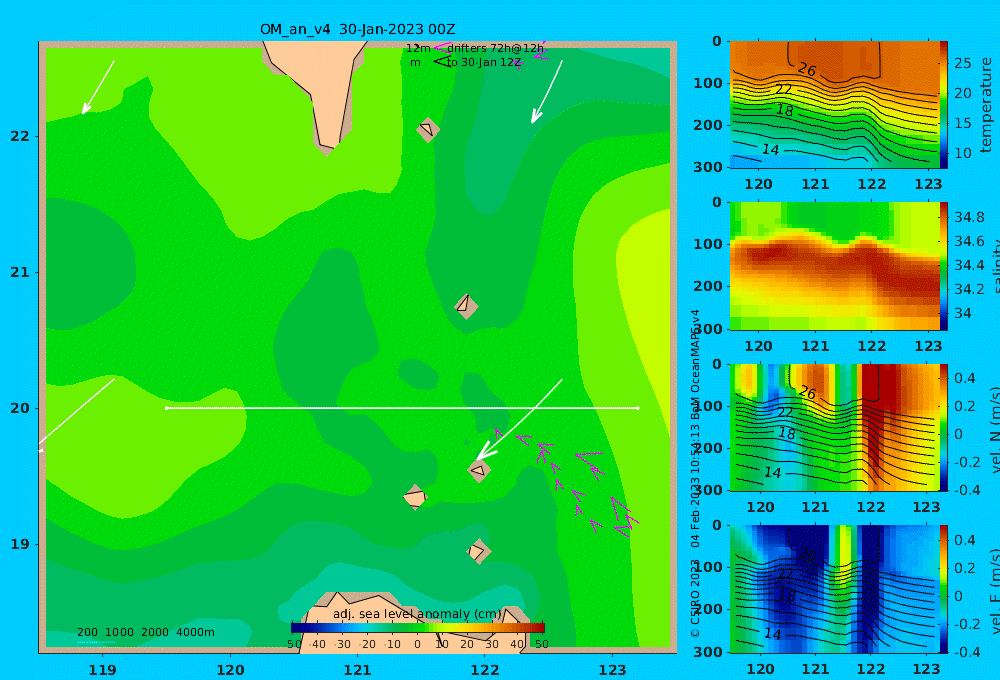
Task: Click the island marker at the white arrow tip near 19.5N
Action: pyautogui.click(x=479, y=471)
